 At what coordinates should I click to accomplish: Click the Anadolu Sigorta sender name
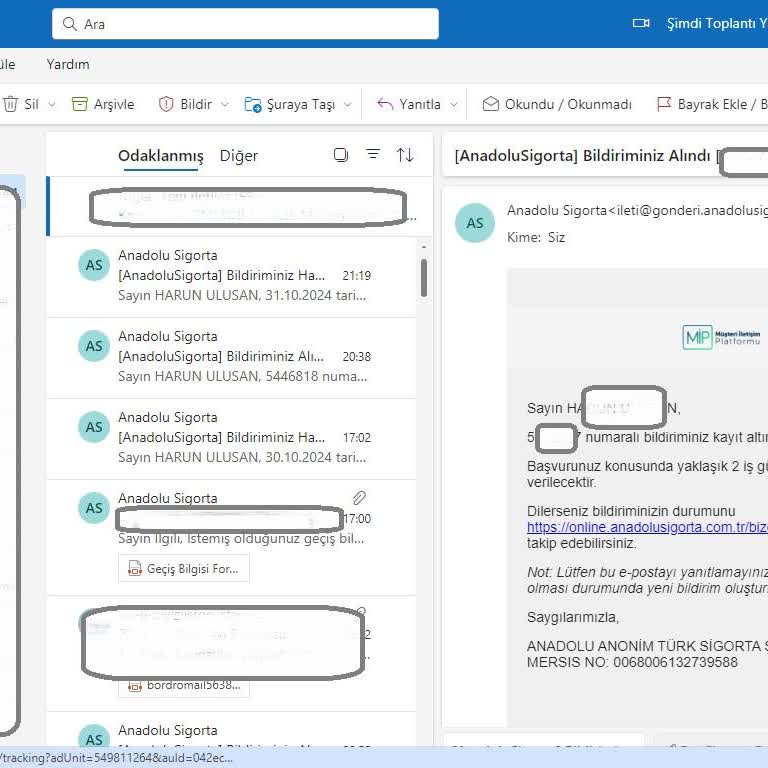pos(556,210)
